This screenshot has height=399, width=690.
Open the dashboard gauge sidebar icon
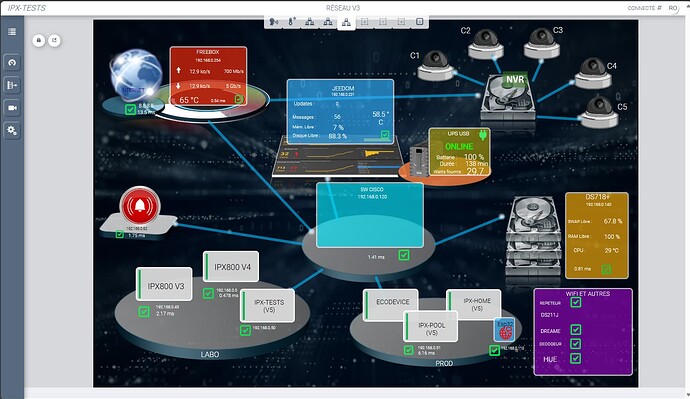coord(12,62)
